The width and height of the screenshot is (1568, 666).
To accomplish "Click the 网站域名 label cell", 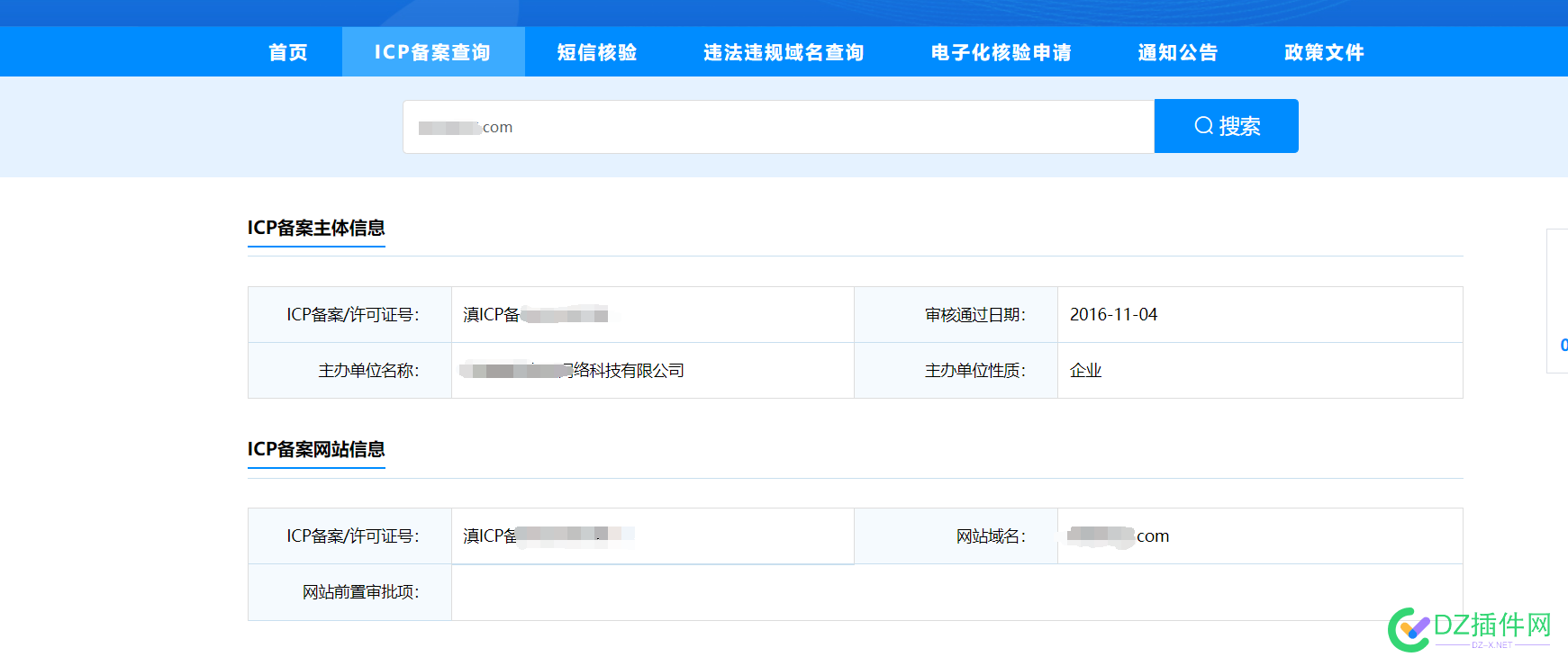I will point(956,535).
